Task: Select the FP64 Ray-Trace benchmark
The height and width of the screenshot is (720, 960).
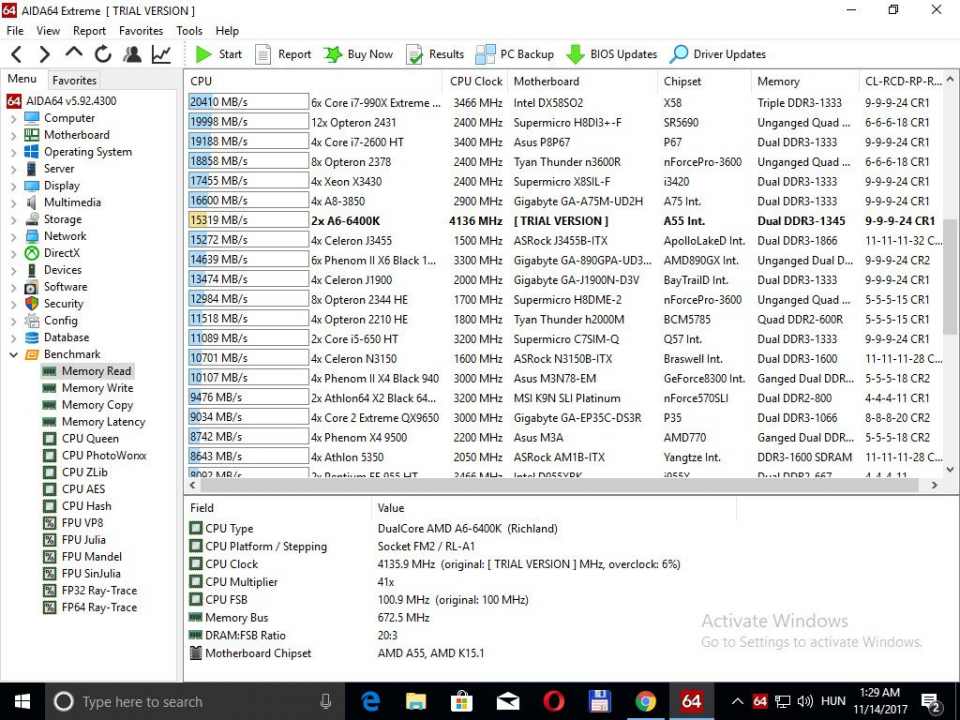Action: tap(99, 607)
